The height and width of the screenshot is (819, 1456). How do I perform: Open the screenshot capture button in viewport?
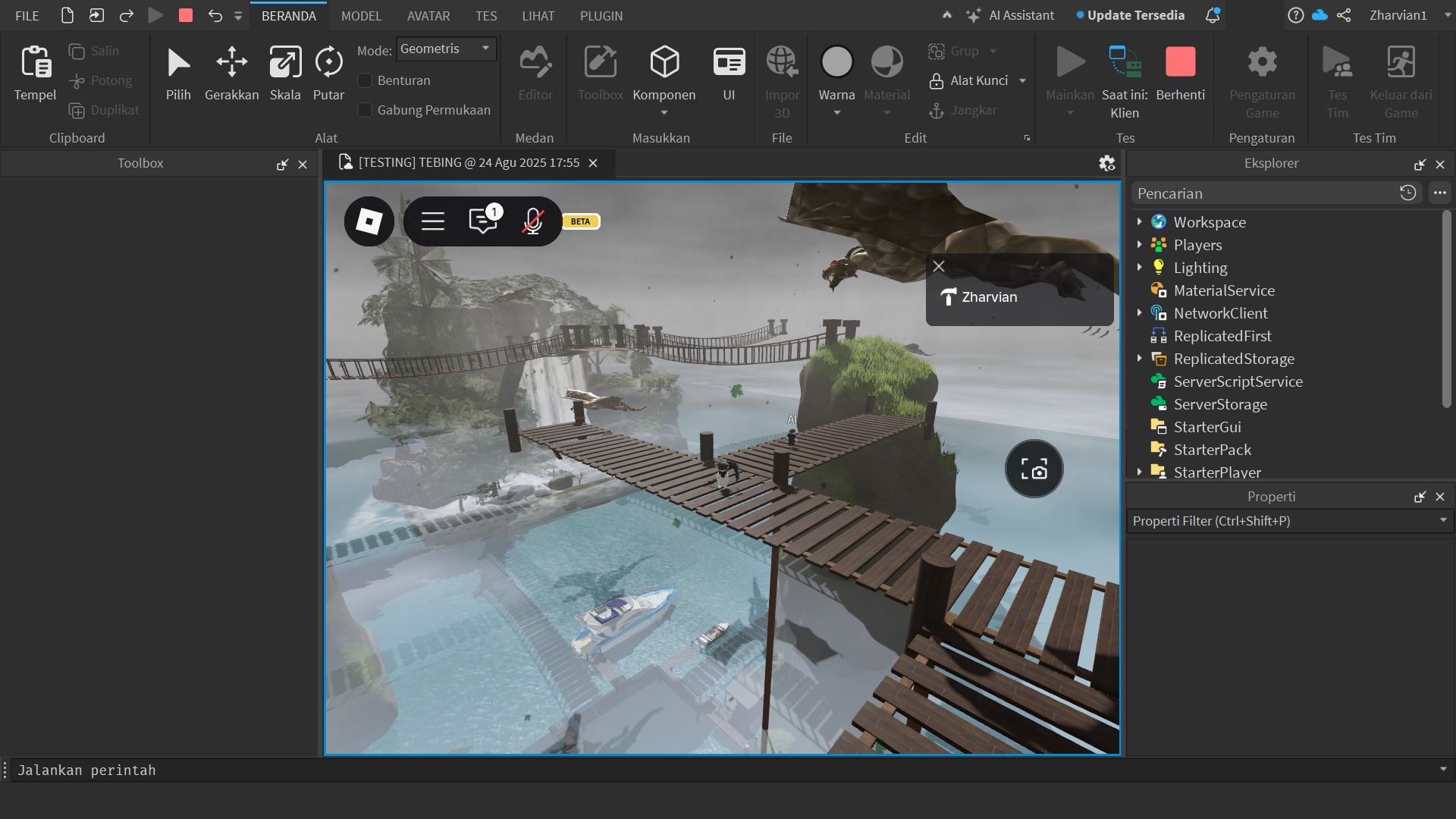[1034, 469]
